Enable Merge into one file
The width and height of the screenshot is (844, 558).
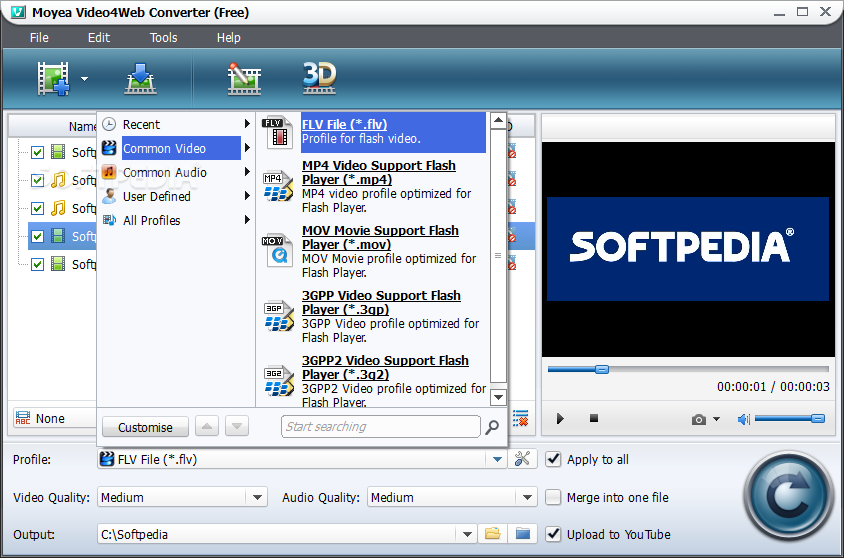pos(553,497)
